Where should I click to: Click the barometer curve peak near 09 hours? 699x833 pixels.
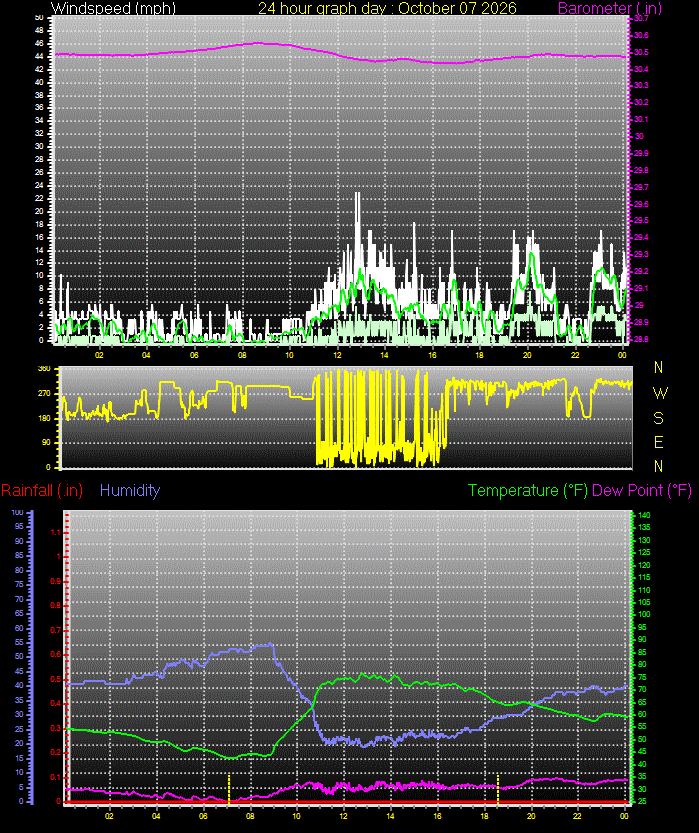tap(259, 43)
